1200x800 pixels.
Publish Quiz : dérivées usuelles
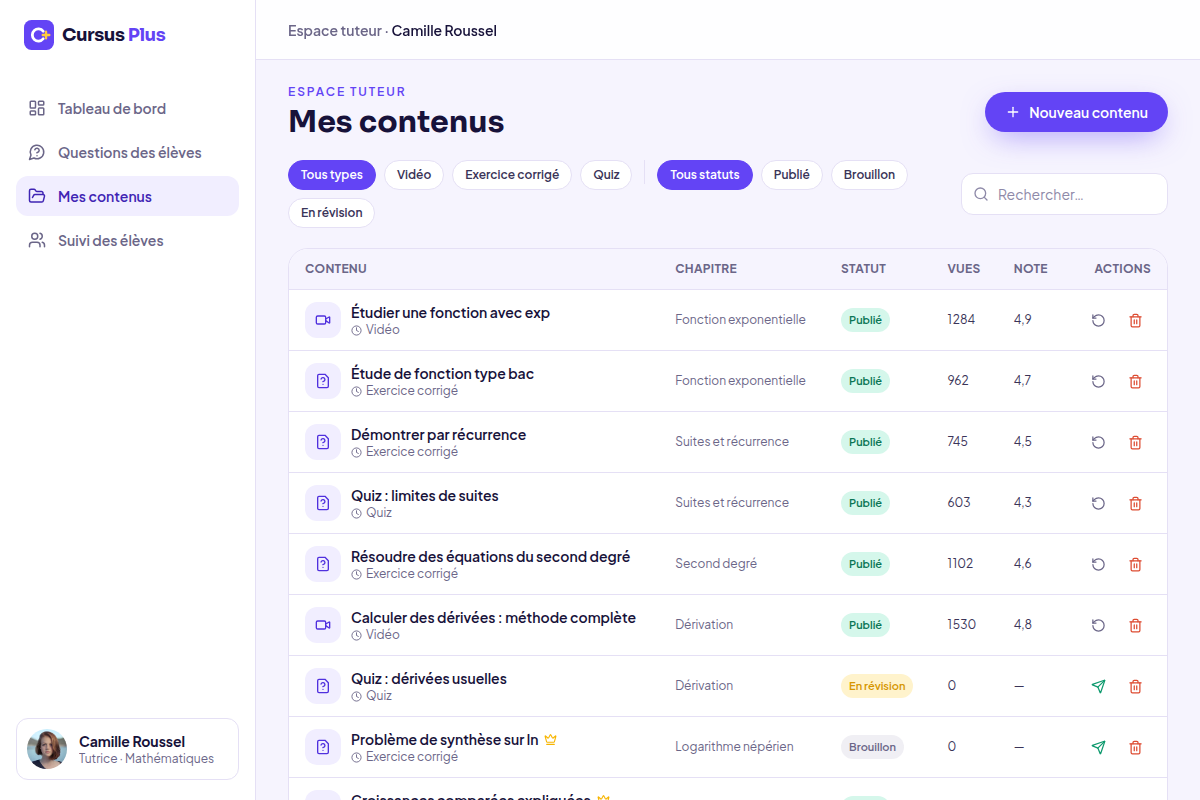(1098, 686)
